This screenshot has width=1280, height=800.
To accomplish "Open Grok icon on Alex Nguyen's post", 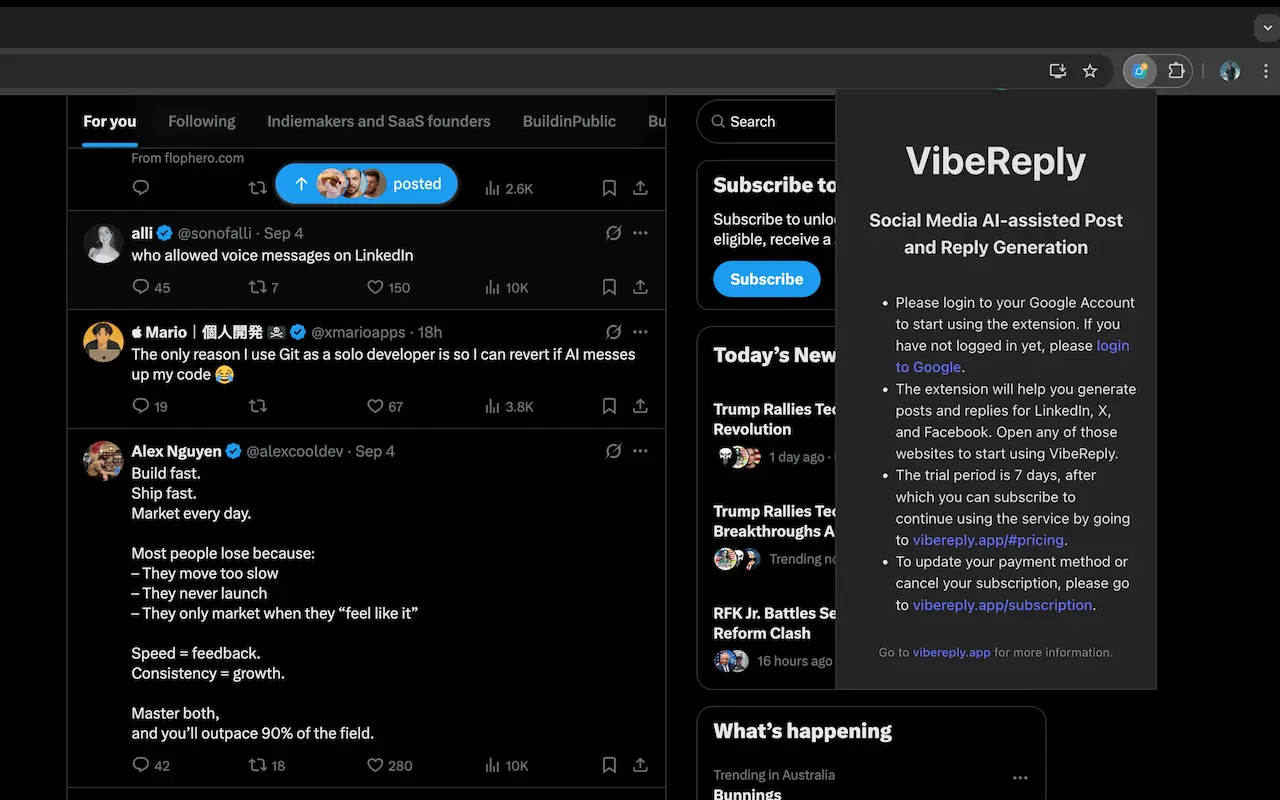I will 614,451.
